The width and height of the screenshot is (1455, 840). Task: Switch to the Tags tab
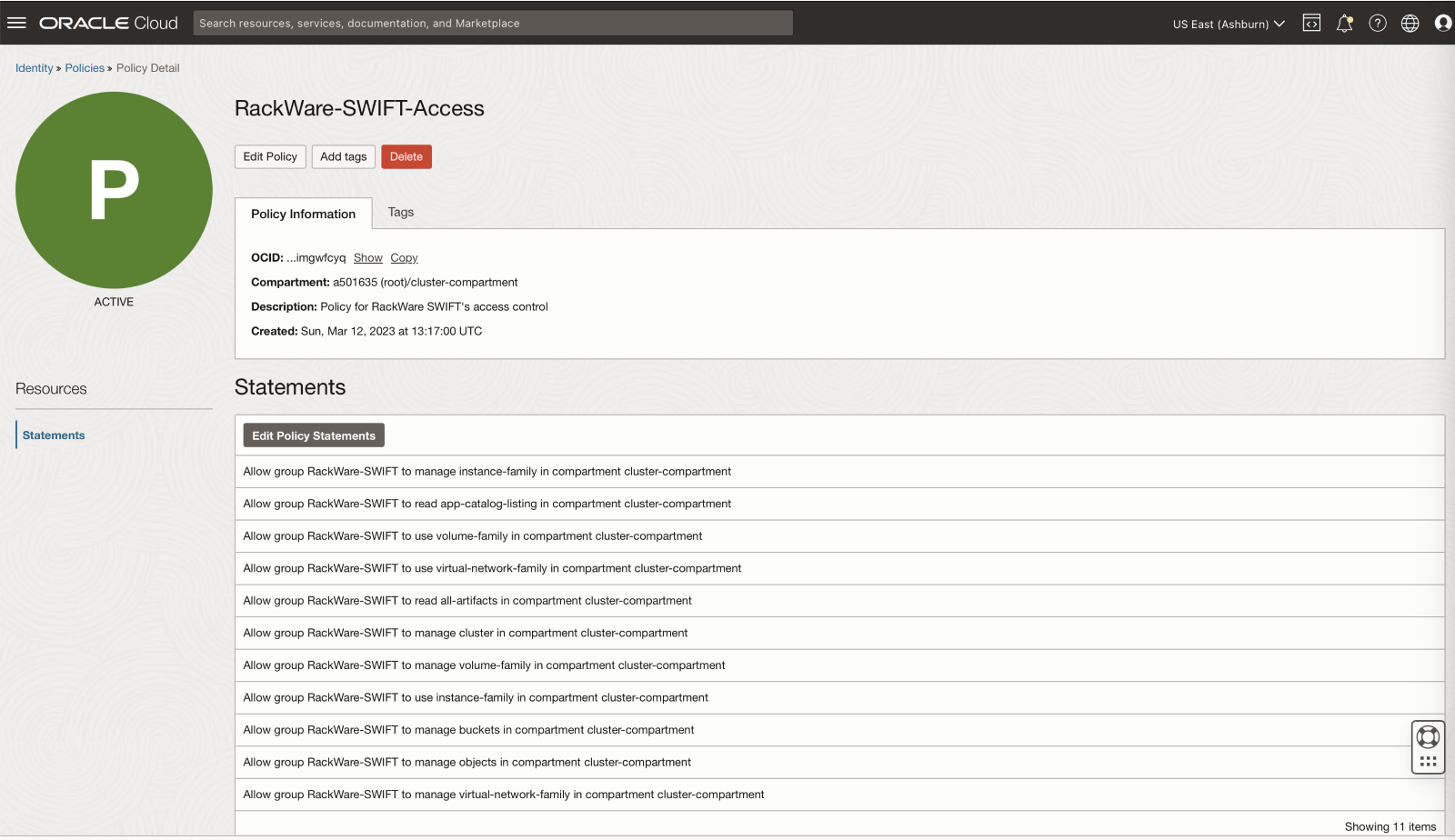(401, 212)
